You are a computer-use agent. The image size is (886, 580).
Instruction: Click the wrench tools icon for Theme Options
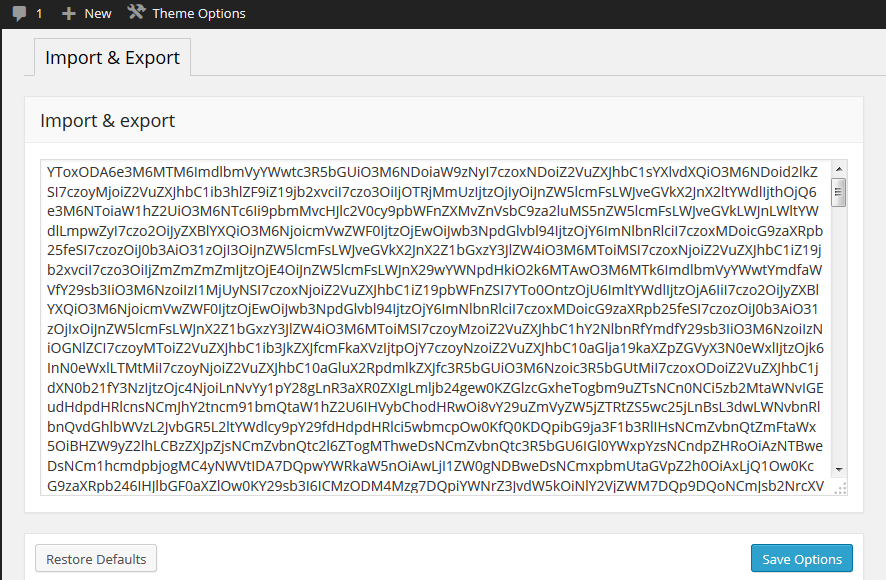[x=136, y=13]
